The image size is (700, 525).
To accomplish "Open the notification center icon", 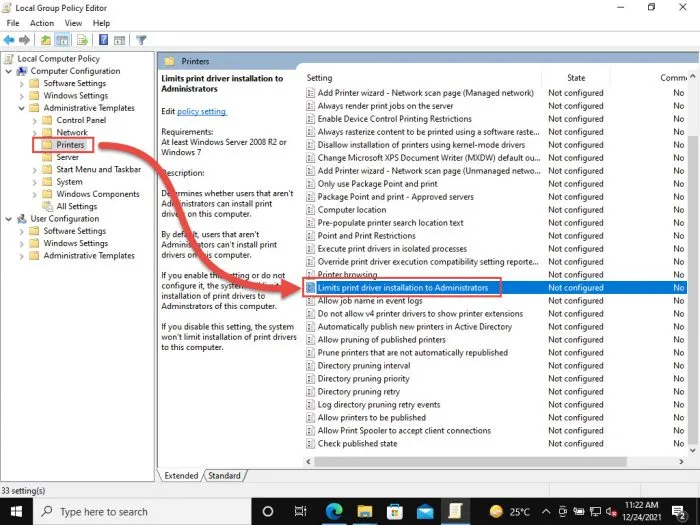I will pos(679,512).
